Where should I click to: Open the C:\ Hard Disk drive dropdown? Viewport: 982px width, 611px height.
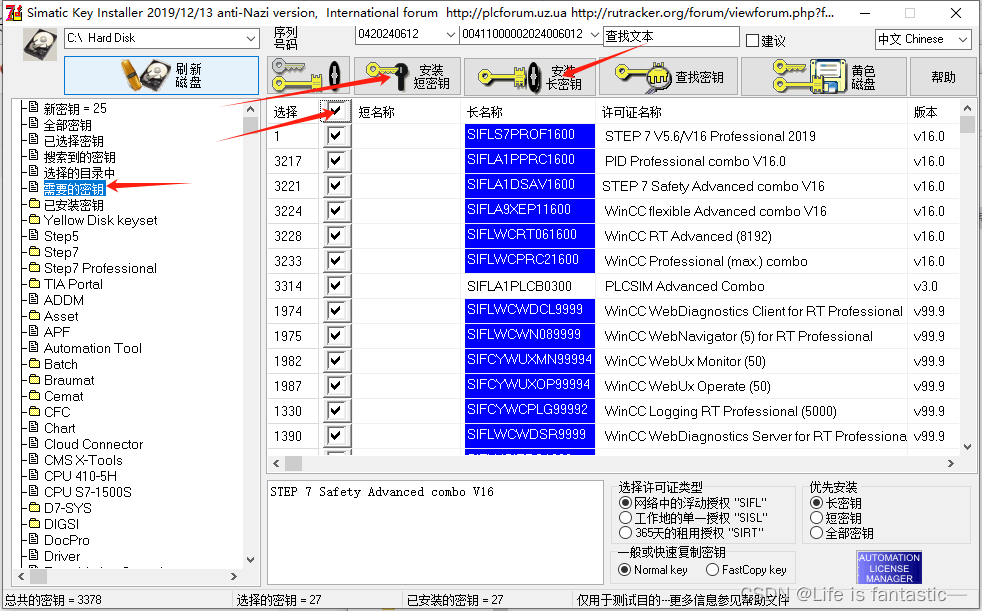coord(251,38)
